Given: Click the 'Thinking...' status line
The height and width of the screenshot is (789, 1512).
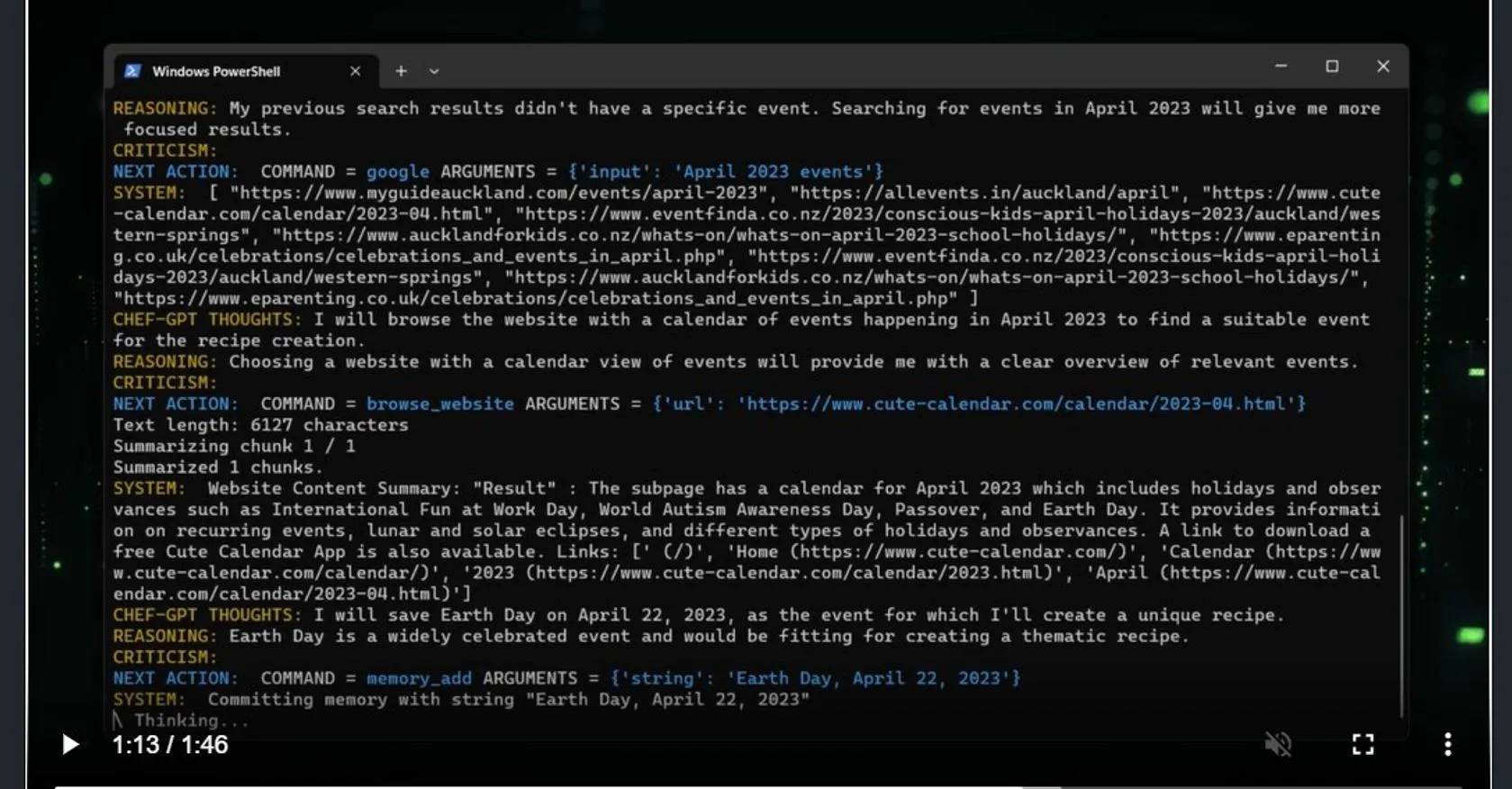Looking at the screenshot, I should [191, 721].
